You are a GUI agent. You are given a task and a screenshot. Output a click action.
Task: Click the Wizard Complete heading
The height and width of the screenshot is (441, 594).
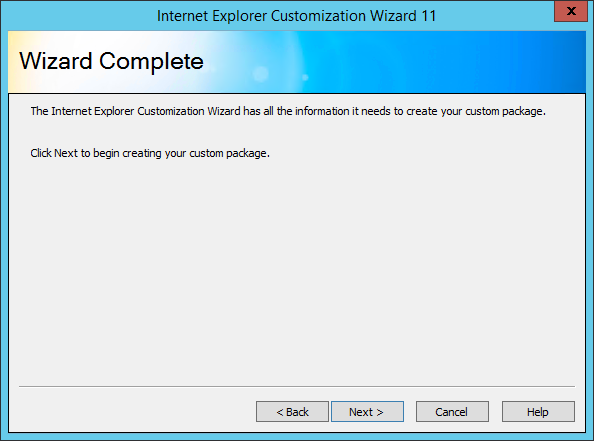coord(111,61)
